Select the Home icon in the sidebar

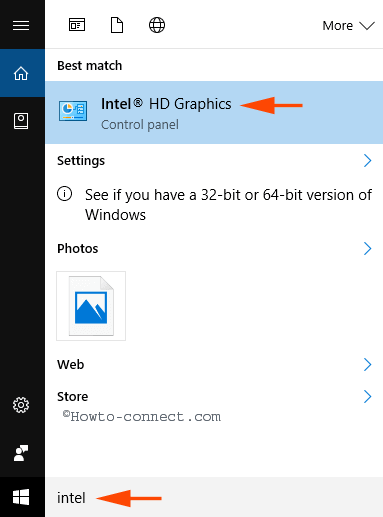tap(21, 73)
